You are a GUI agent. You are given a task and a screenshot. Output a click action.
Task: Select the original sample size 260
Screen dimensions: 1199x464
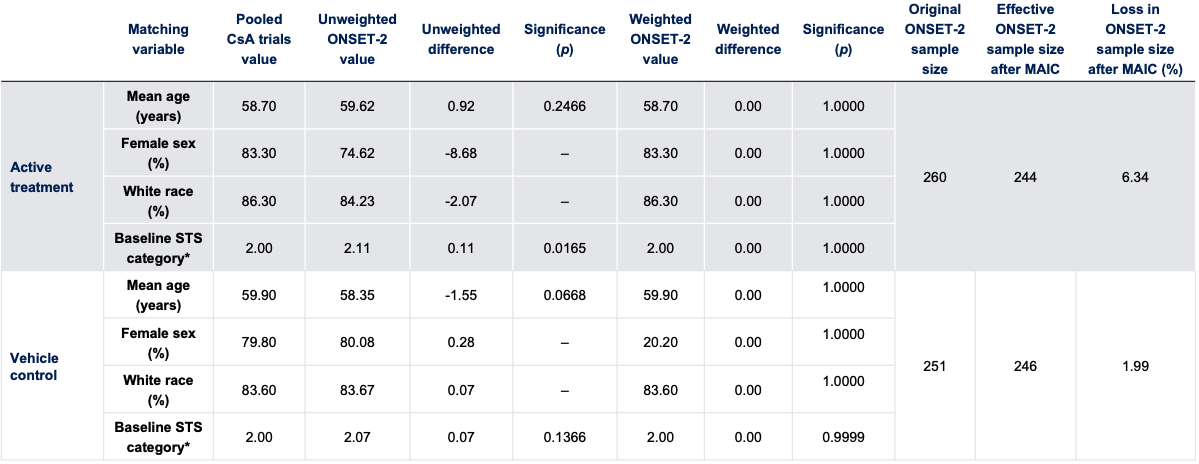pos(935,177)
